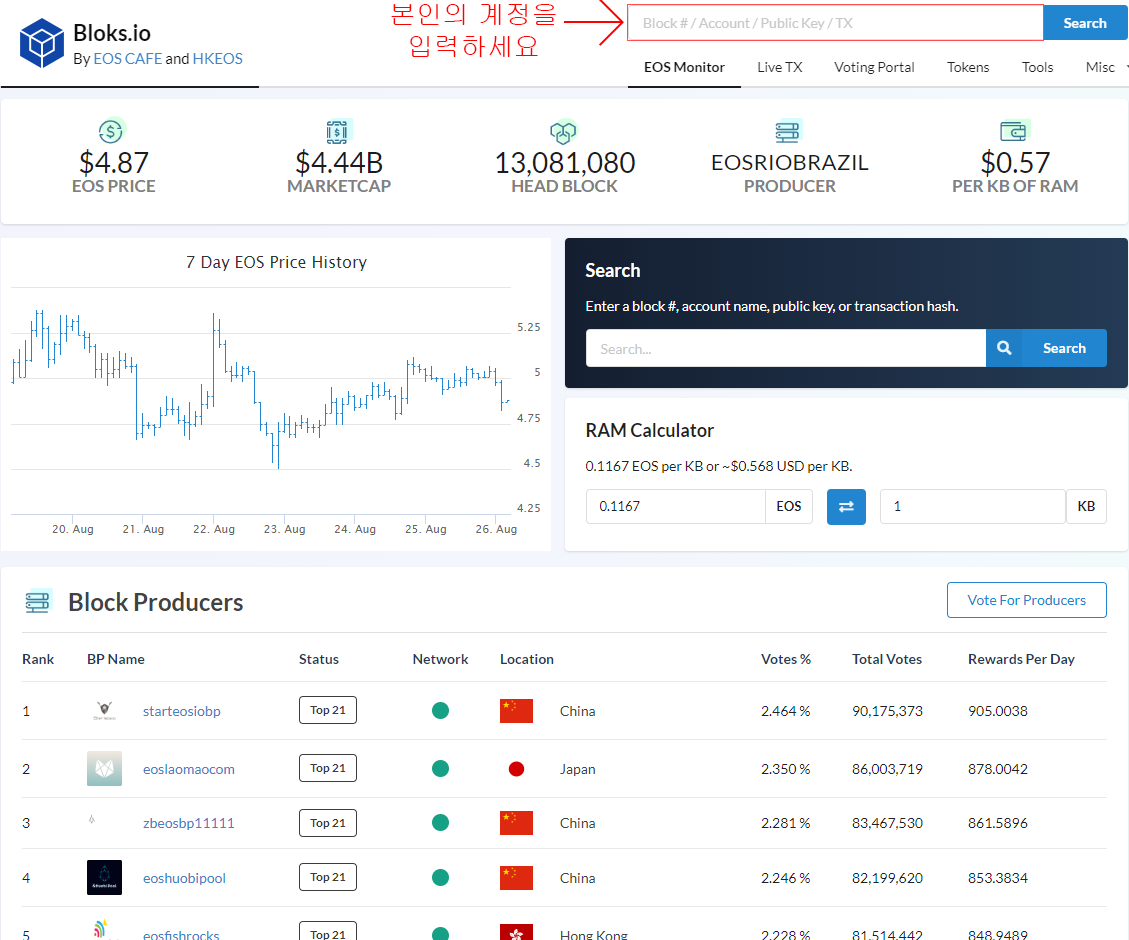
Task: Click green network dot for eoslaomaocom
Action: (x=441, y=769)
